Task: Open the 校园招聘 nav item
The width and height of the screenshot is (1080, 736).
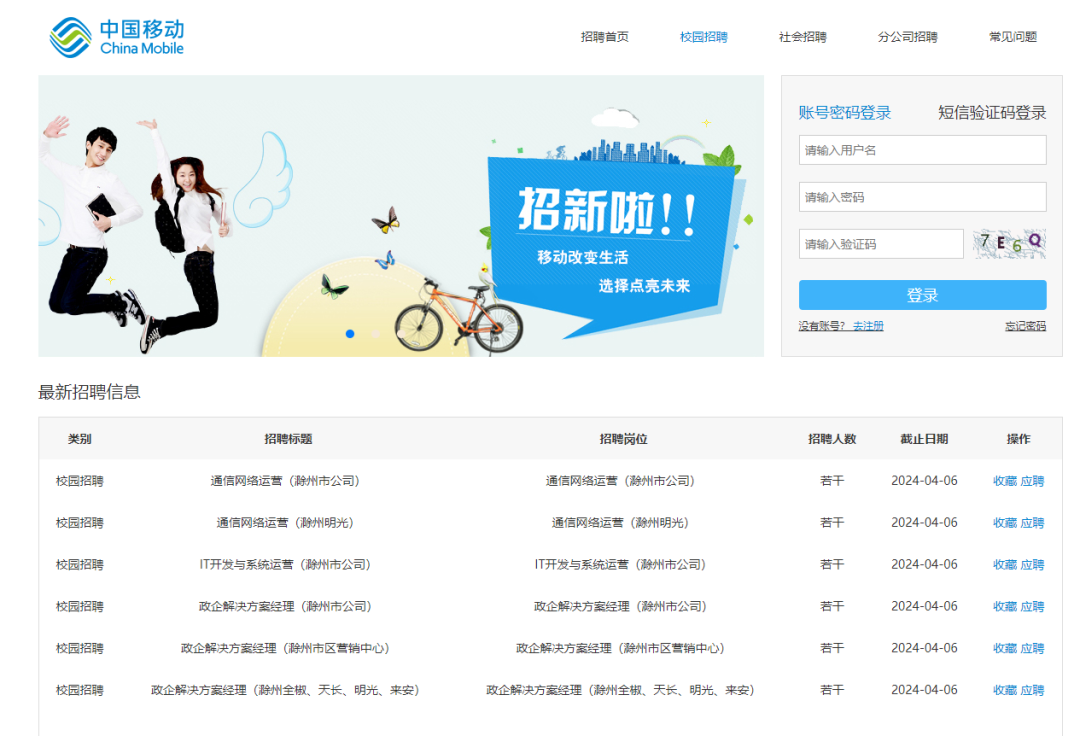Action: [703, 37]
